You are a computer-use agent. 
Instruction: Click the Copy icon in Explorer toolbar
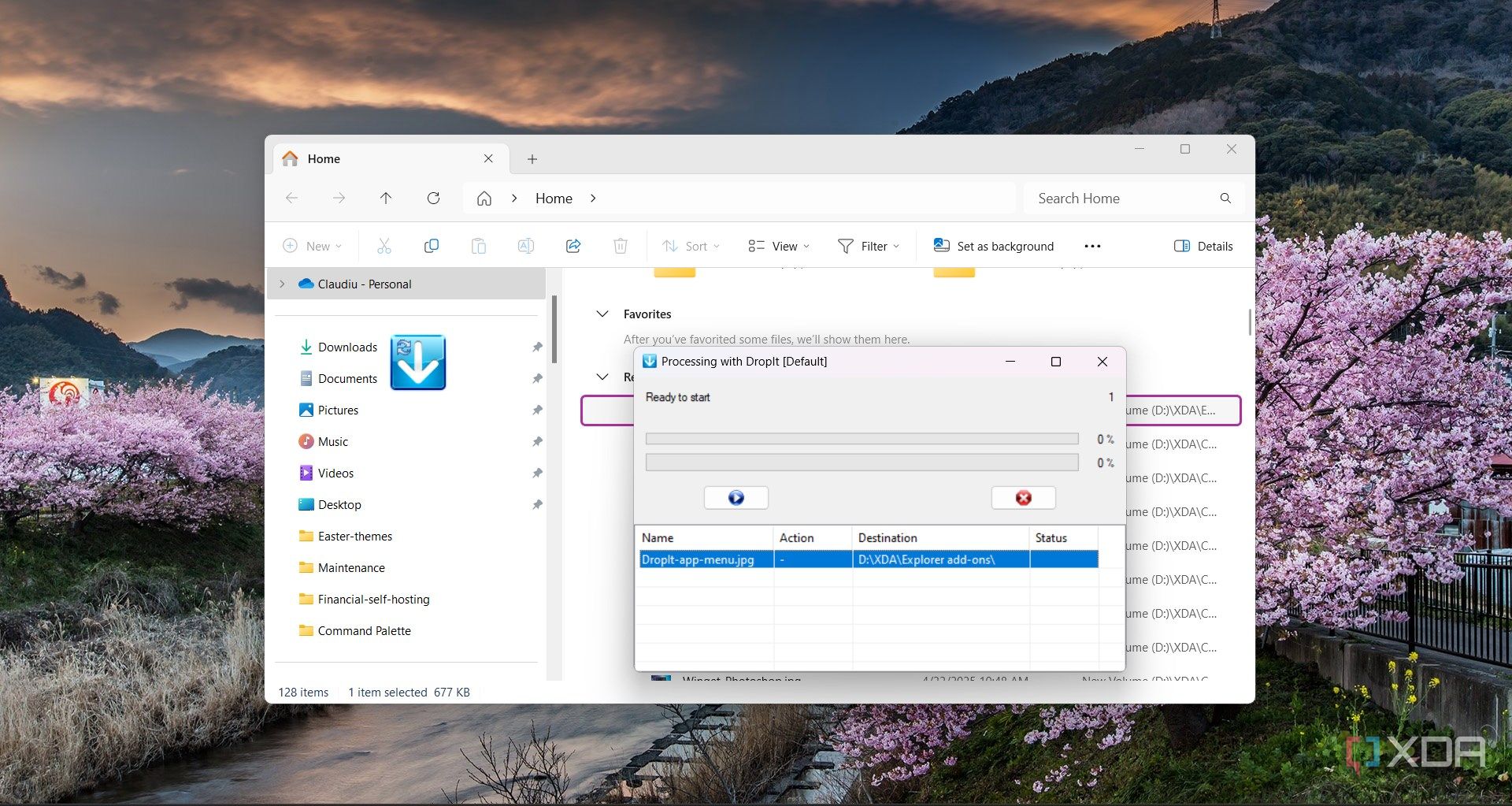click(431, 246)
